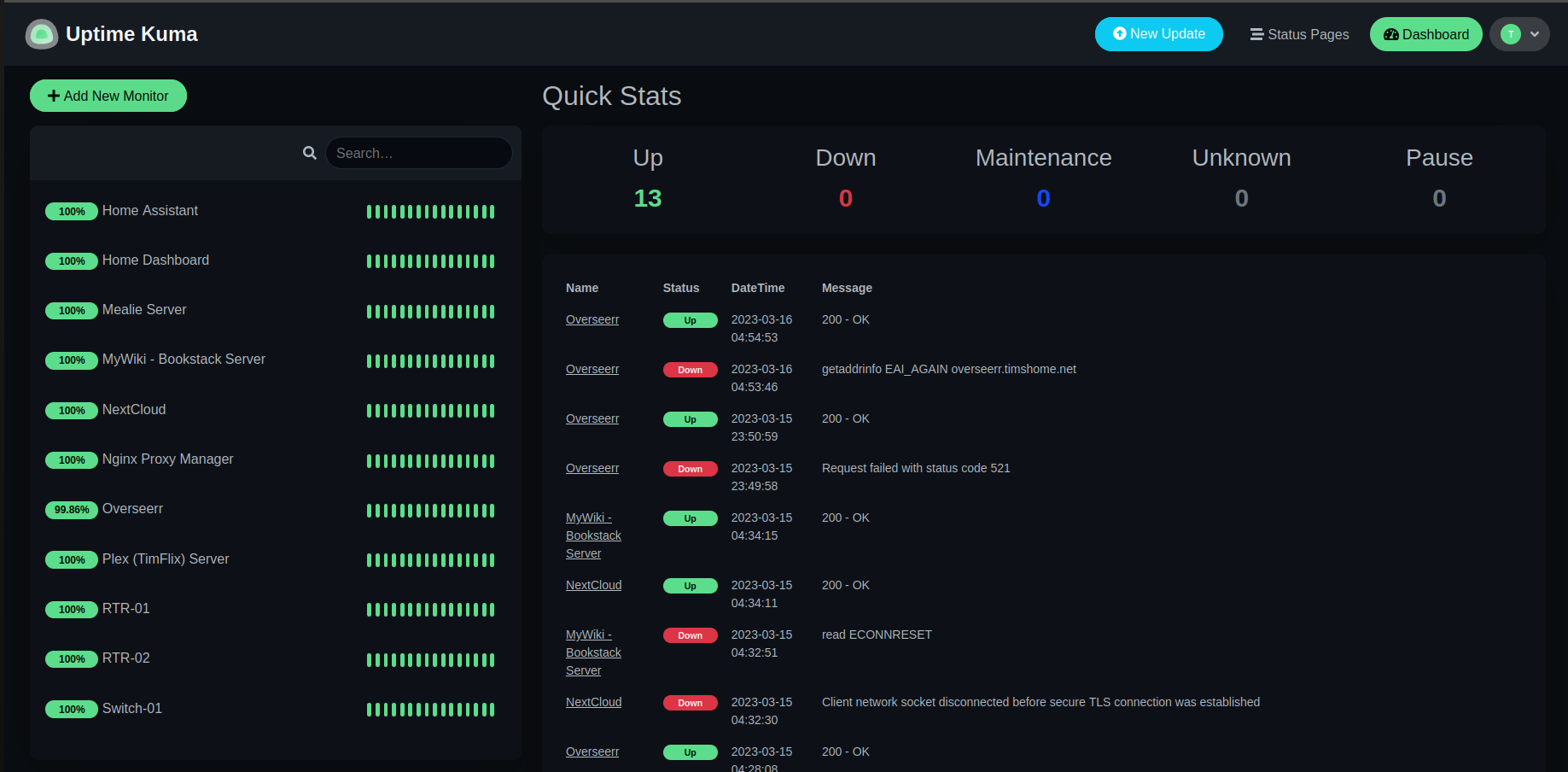Click the Down badge at 04:32:30

691,703
